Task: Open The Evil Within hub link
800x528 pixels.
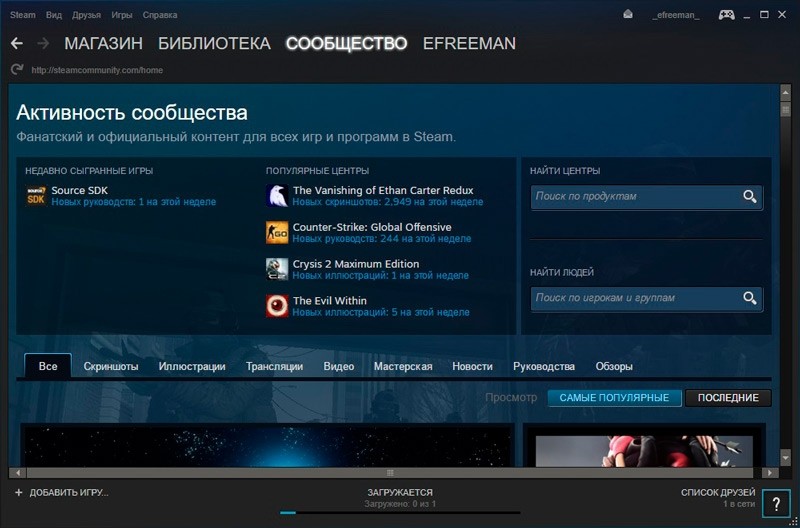Action: (330, 300)
